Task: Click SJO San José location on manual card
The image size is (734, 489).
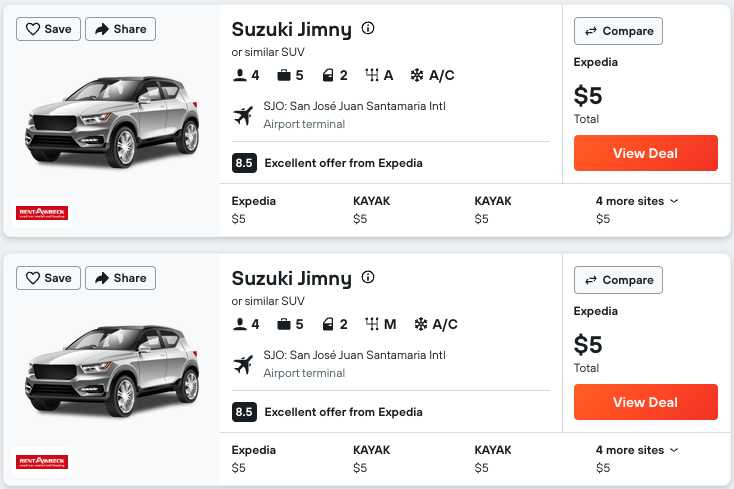Action: point(354,355)
